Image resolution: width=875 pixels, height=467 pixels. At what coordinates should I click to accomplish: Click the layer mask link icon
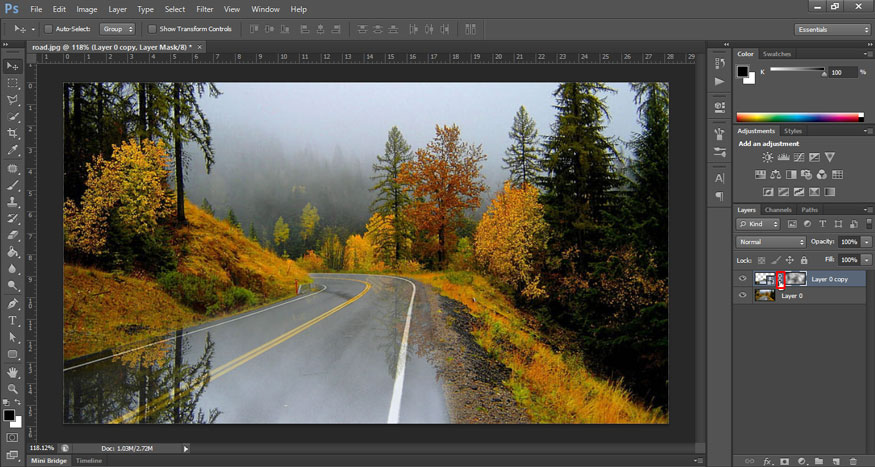(780, 279)
